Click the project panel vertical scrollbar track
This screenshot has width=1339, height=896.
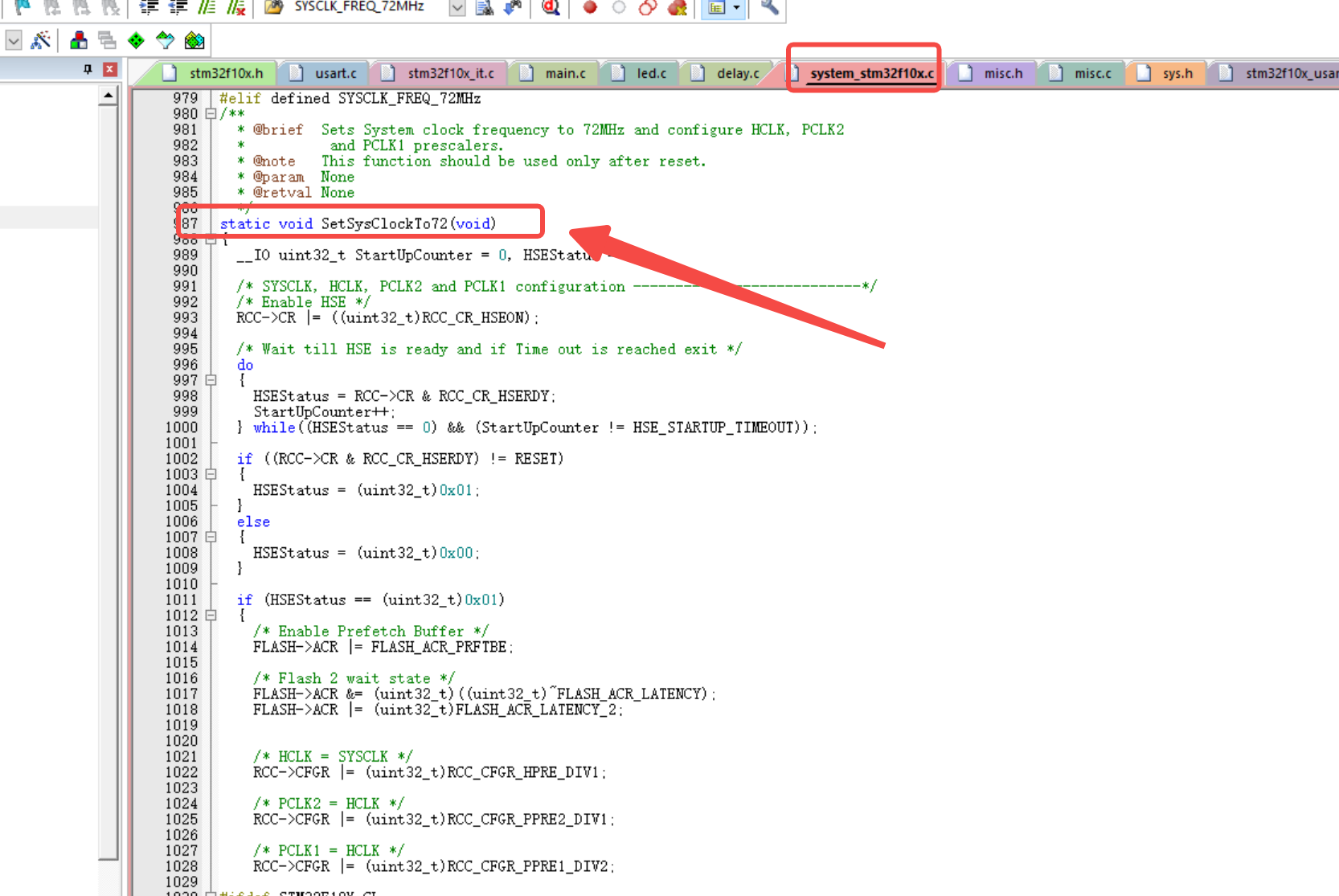(109, 482)
